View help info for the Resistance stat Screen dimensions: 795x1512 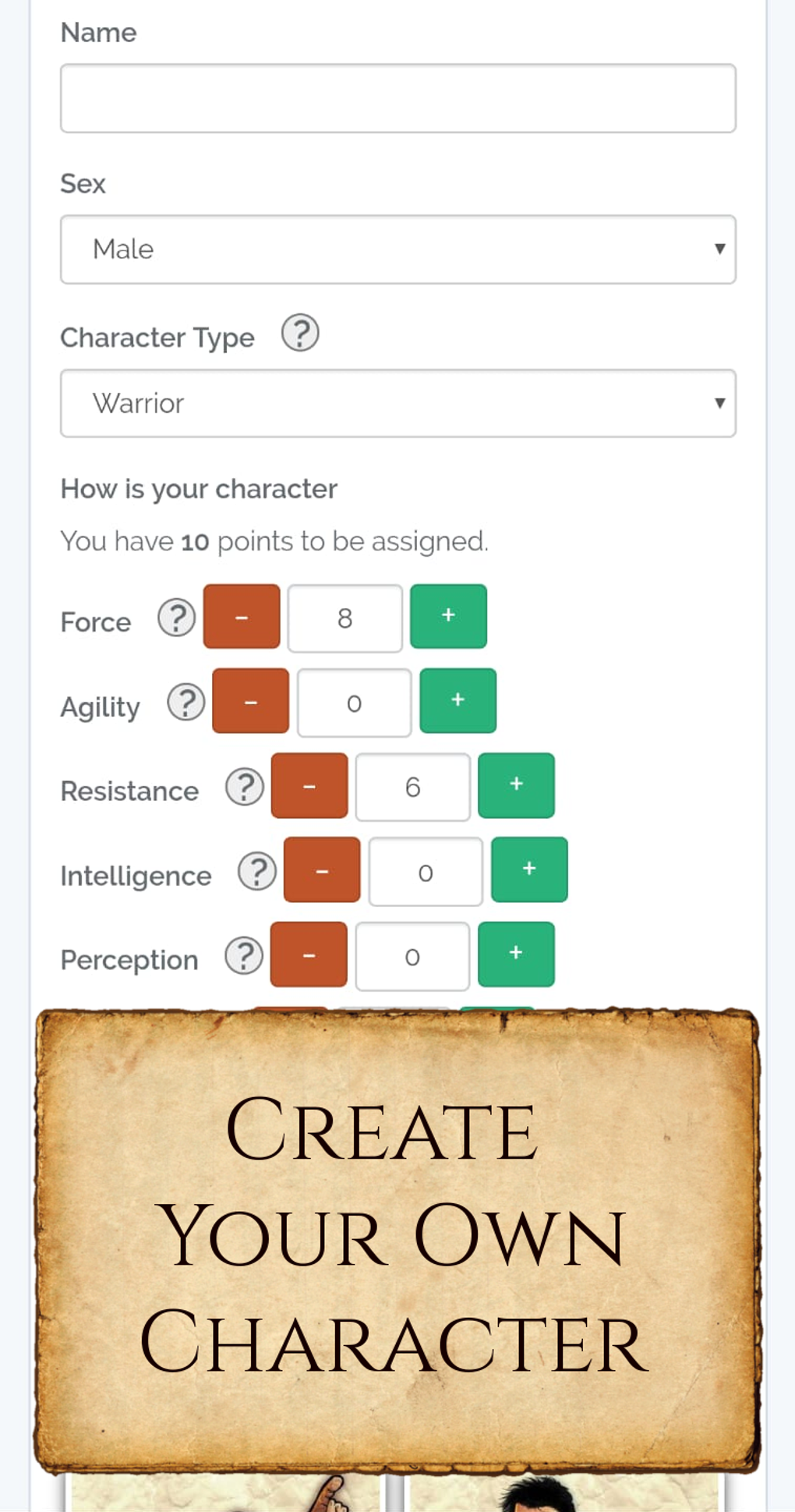coord(244,787)
